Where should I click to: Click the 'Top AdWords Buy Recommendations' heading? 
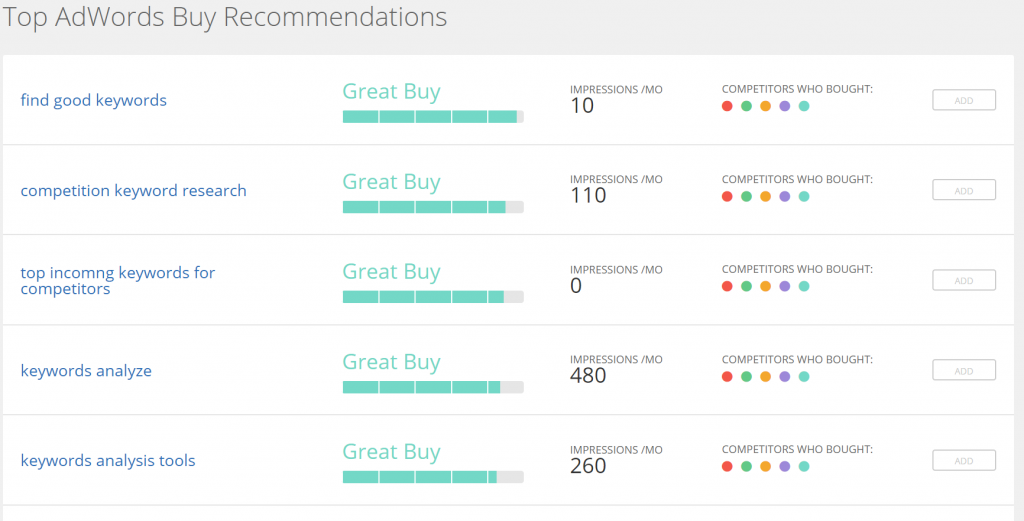pyautogui.click(x=224, y=17)
